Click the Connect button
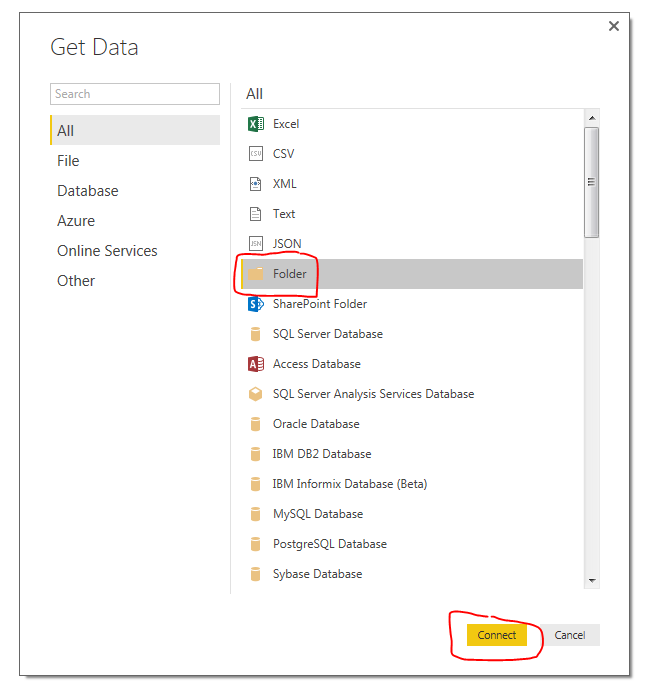 coord(497,635)
